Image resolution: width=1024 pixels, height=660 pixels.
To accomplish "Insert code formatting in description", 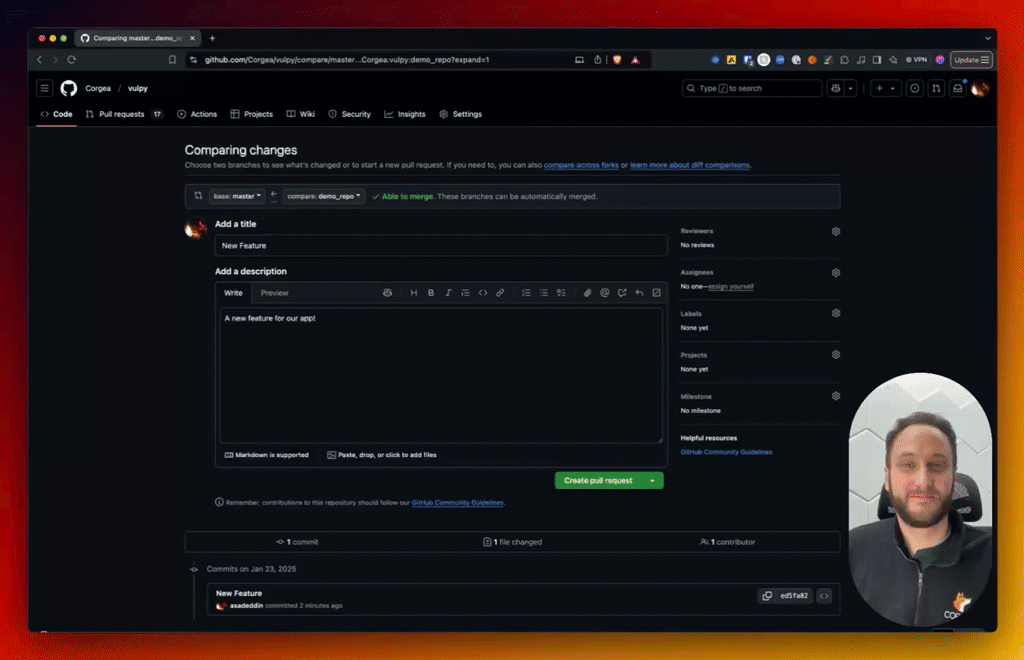I will click(x=483, y=293).
